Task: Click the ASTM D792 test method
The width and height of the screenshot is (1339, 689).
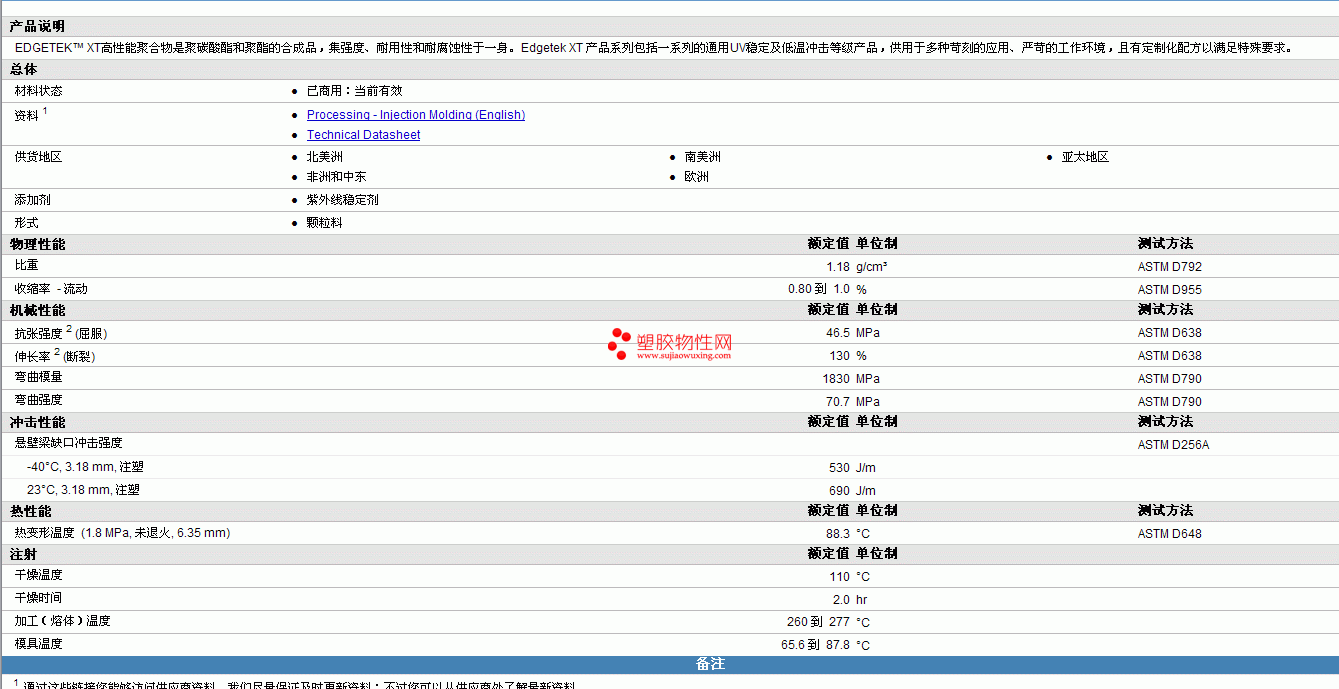Action: (x=1170, y=267)
